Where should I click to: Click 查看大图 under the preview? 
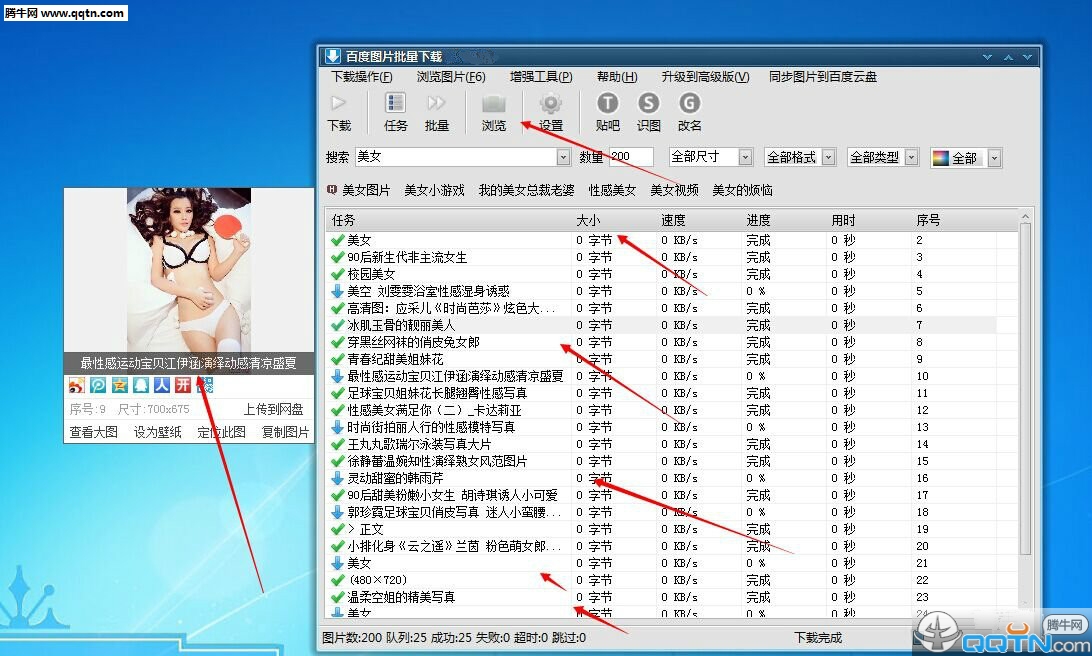coord(93,432)
